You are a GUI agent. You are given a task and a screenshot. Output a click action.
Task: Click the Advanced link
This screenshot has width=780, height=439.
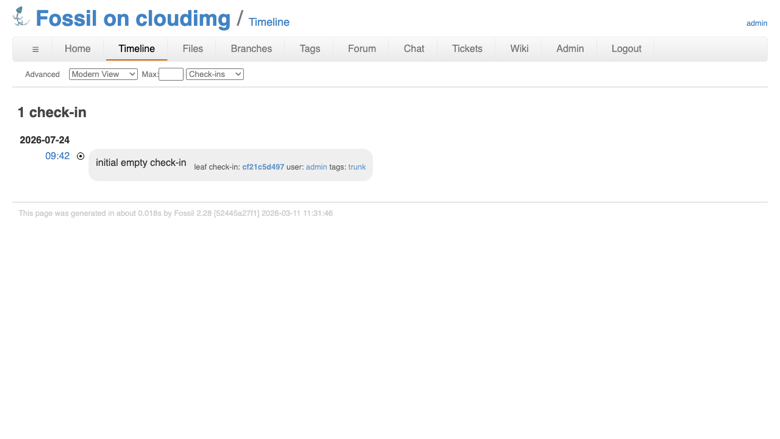[x=42, y=74]
